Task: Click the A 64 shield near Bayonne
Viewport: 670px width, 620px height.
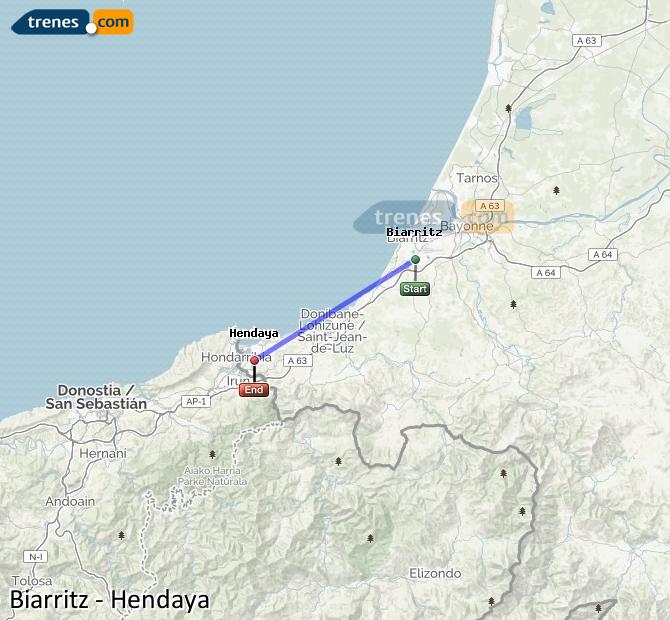Action: [546, 273]
